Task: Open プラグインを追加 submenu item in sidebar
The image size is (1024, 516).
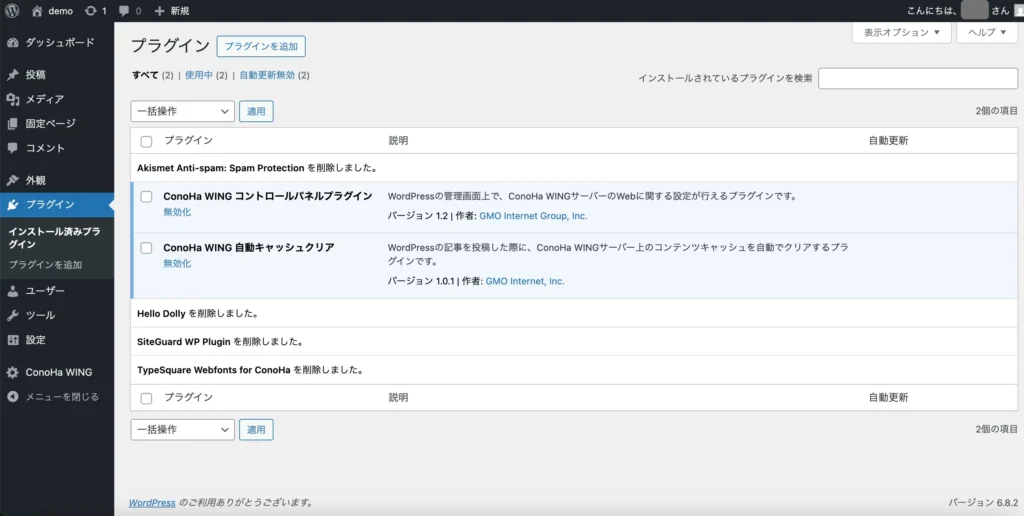Action: tap(45, 265)
